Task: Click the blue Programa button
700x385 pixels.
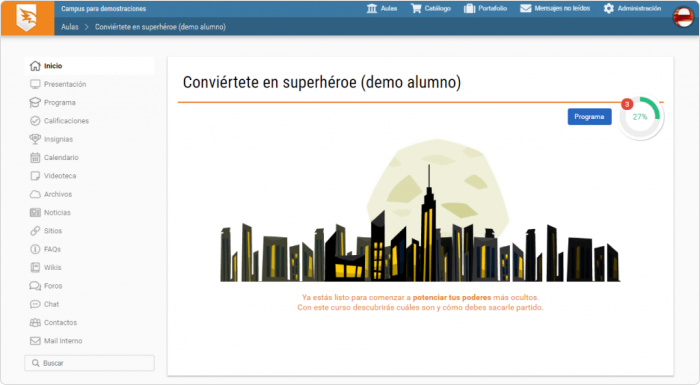Action: (x=589, y=117)
